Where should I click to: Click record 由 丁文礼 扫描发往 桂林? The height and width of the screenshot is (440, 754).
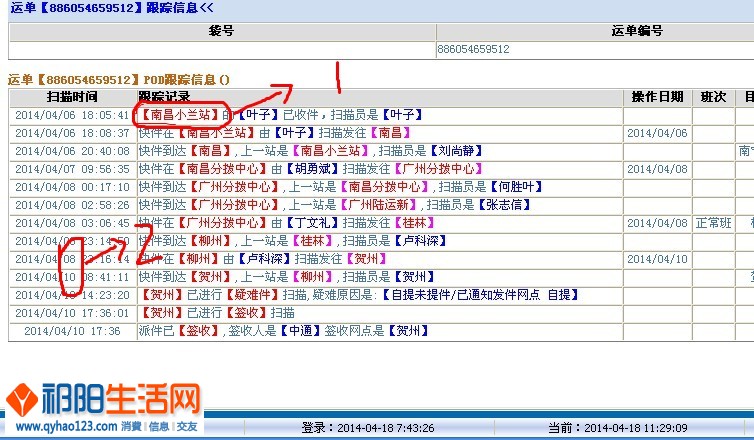[x=287, y=223]
